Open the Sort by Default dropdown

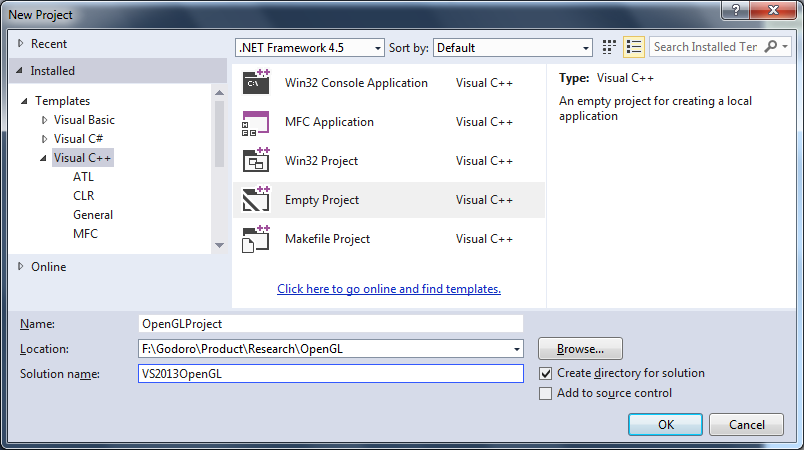click(513, 48)
